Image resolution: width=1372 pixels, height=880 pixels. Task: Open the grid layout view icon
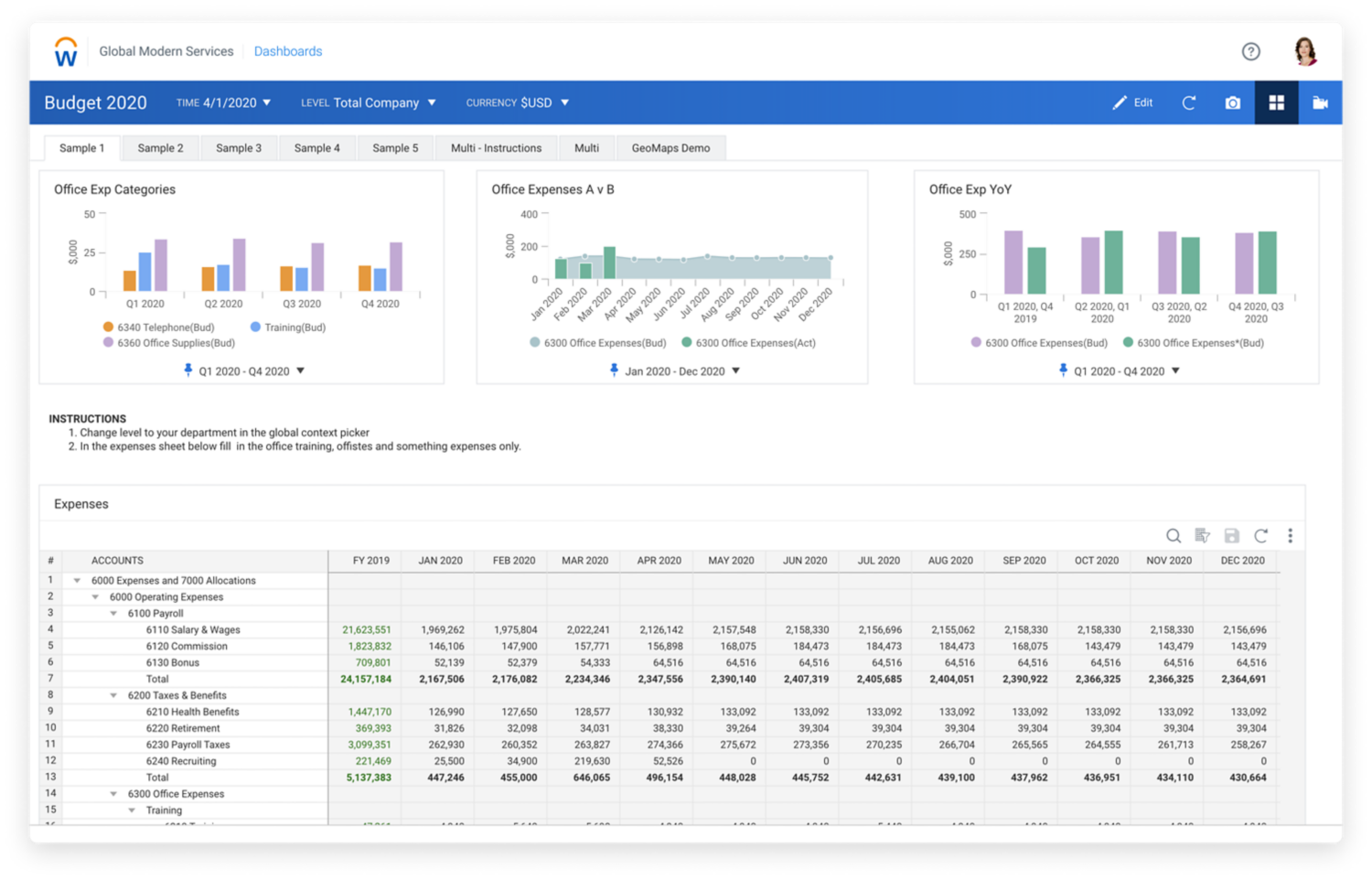1277,102
